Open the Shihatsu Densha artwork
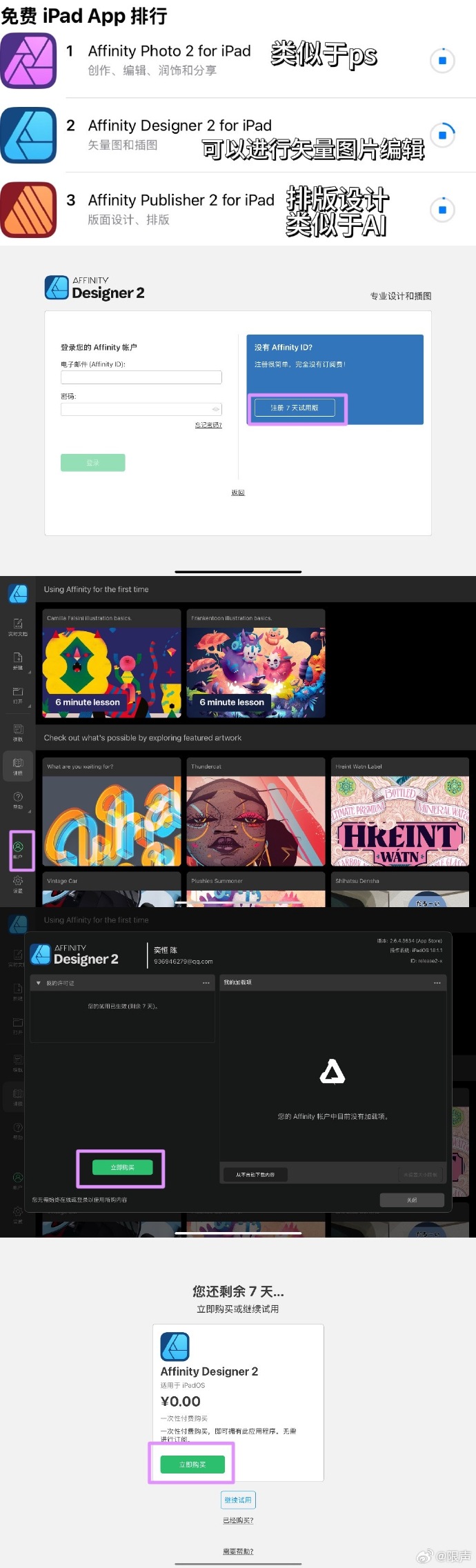The image size is (476, 1568). tap(400, 890)
